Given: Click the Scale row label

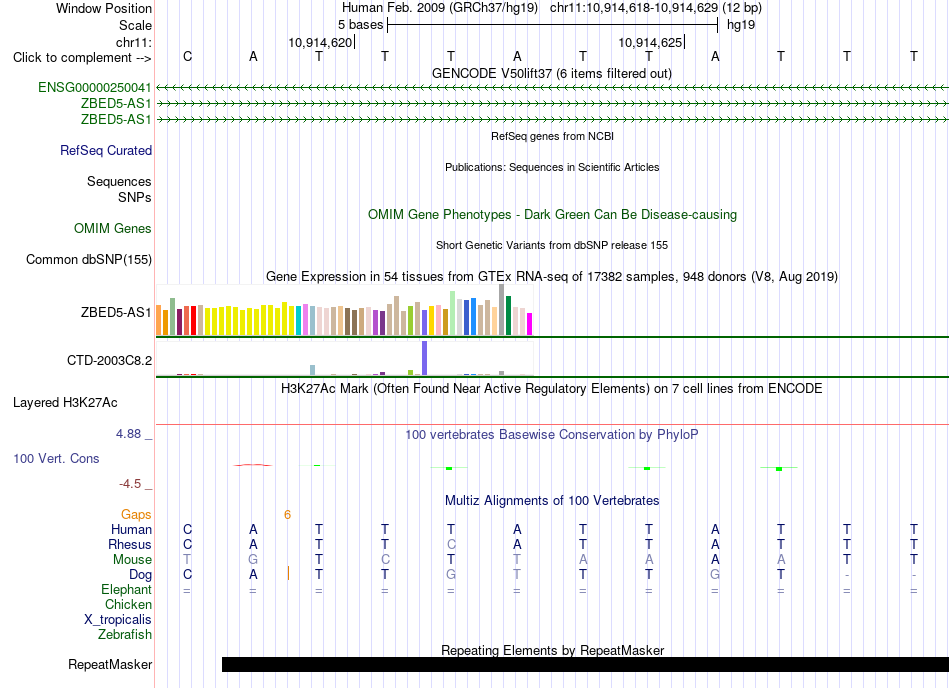Looking at the screenshot, I should pos(135,25).
